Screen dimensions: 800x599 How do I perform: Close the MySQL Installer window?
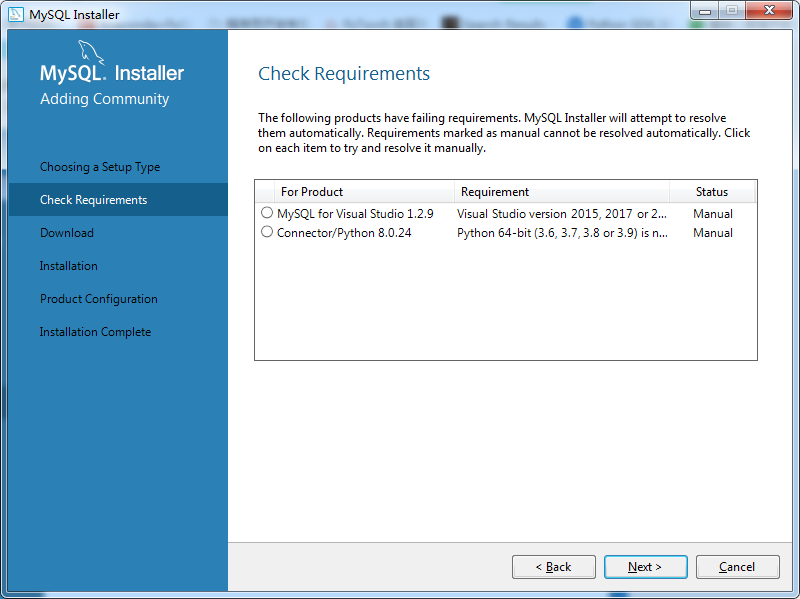(x=769, y=11)
